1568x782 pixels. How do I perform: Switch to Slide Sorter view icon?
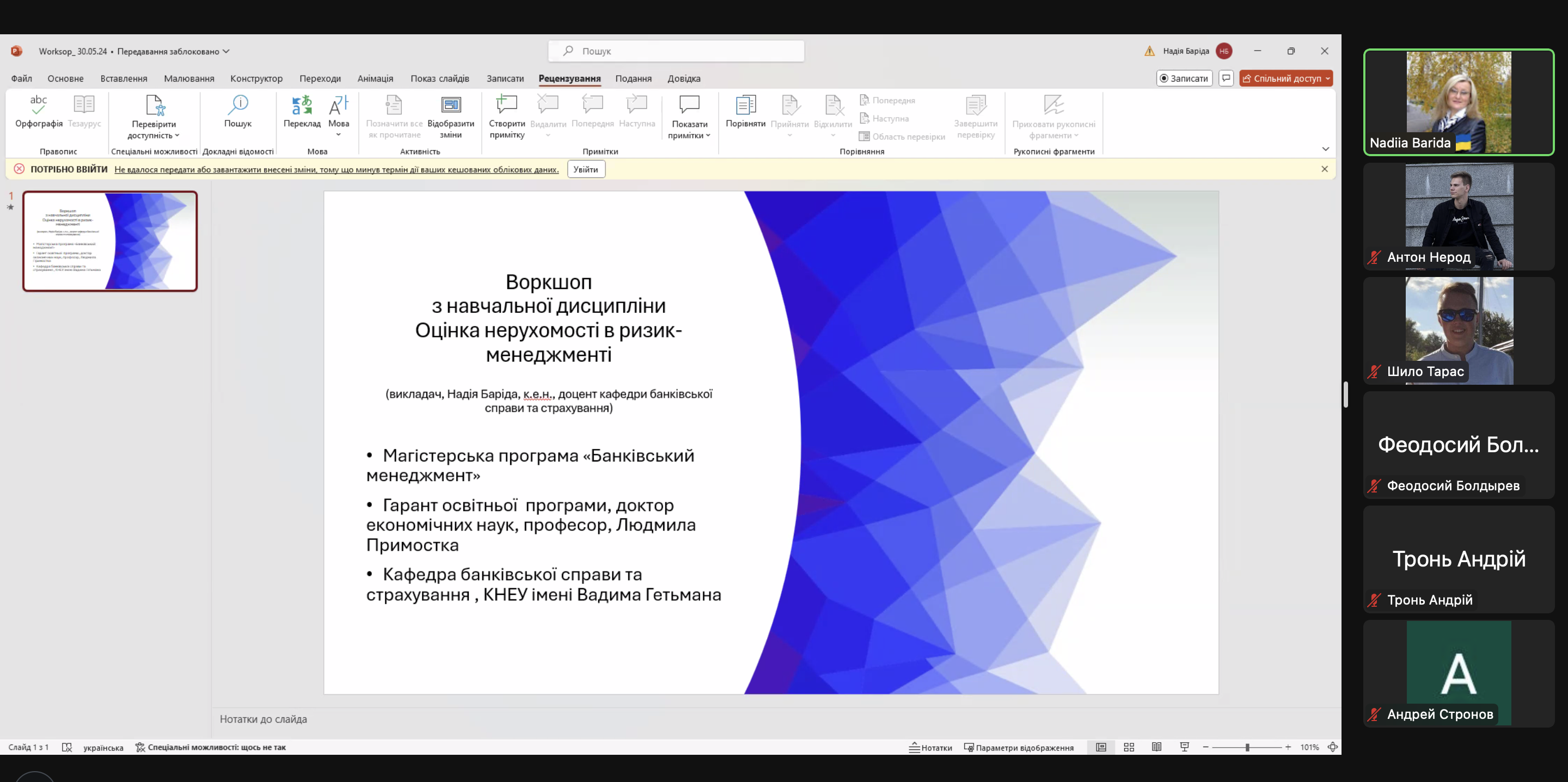coord(1129,747)
